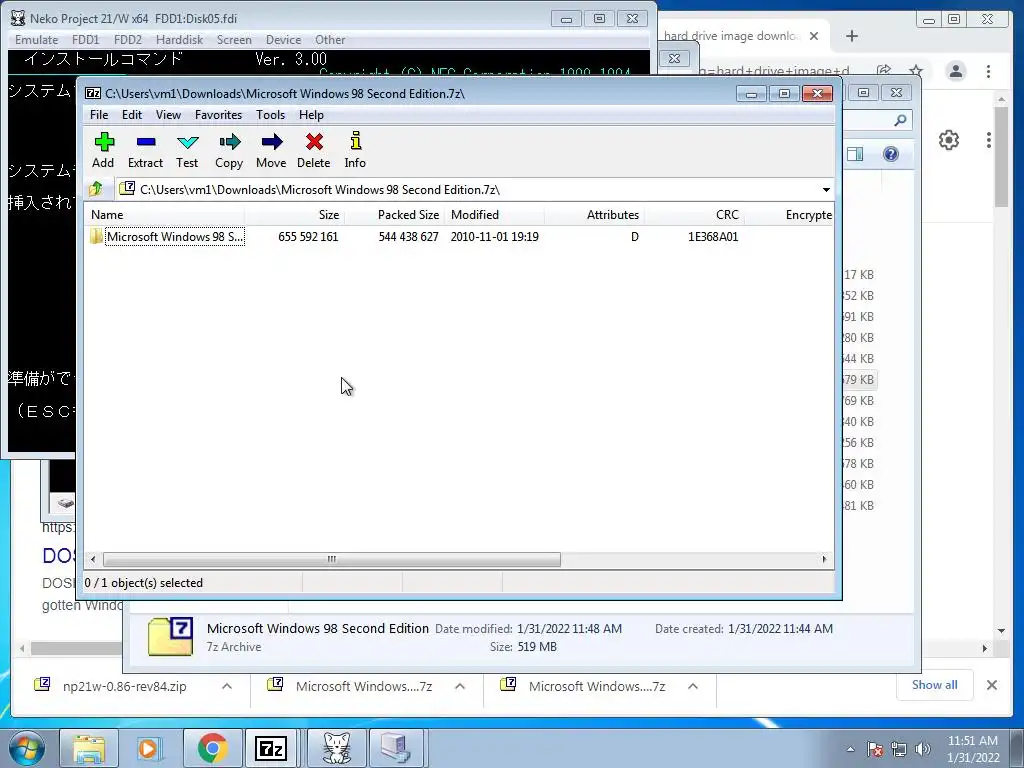The width and height of the screenshot is (1024, 768).
Task: Open the Emulate menu in Neko Project
Action: pyautogui.click(x=37, y=40)
